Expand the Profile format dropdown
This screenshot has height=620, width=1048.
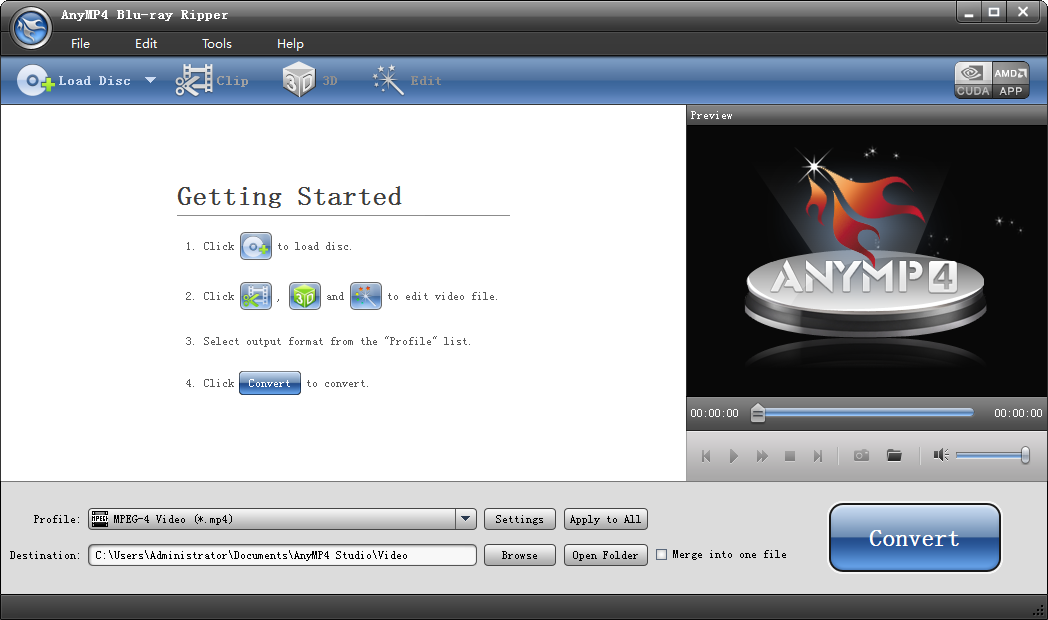coord(465,519)
